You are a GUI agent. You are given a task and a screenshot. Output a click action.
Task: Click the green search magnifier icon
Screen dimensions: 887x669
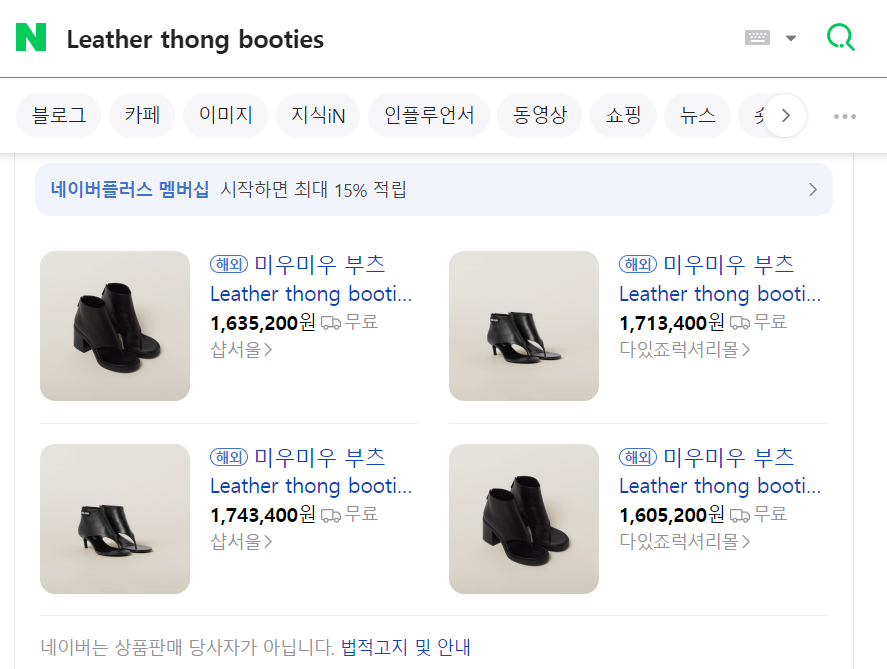pos(841,38)
